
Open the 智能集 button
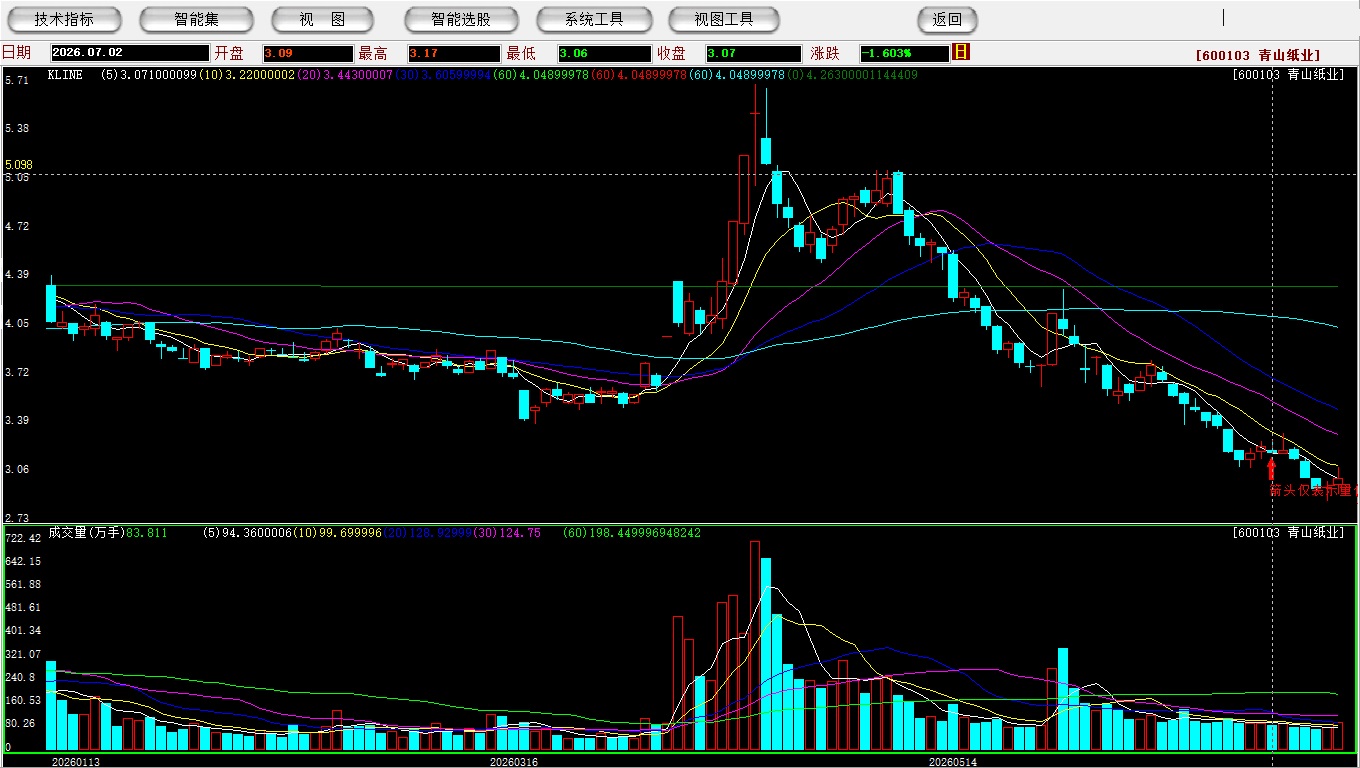click(x=196, y=19)
